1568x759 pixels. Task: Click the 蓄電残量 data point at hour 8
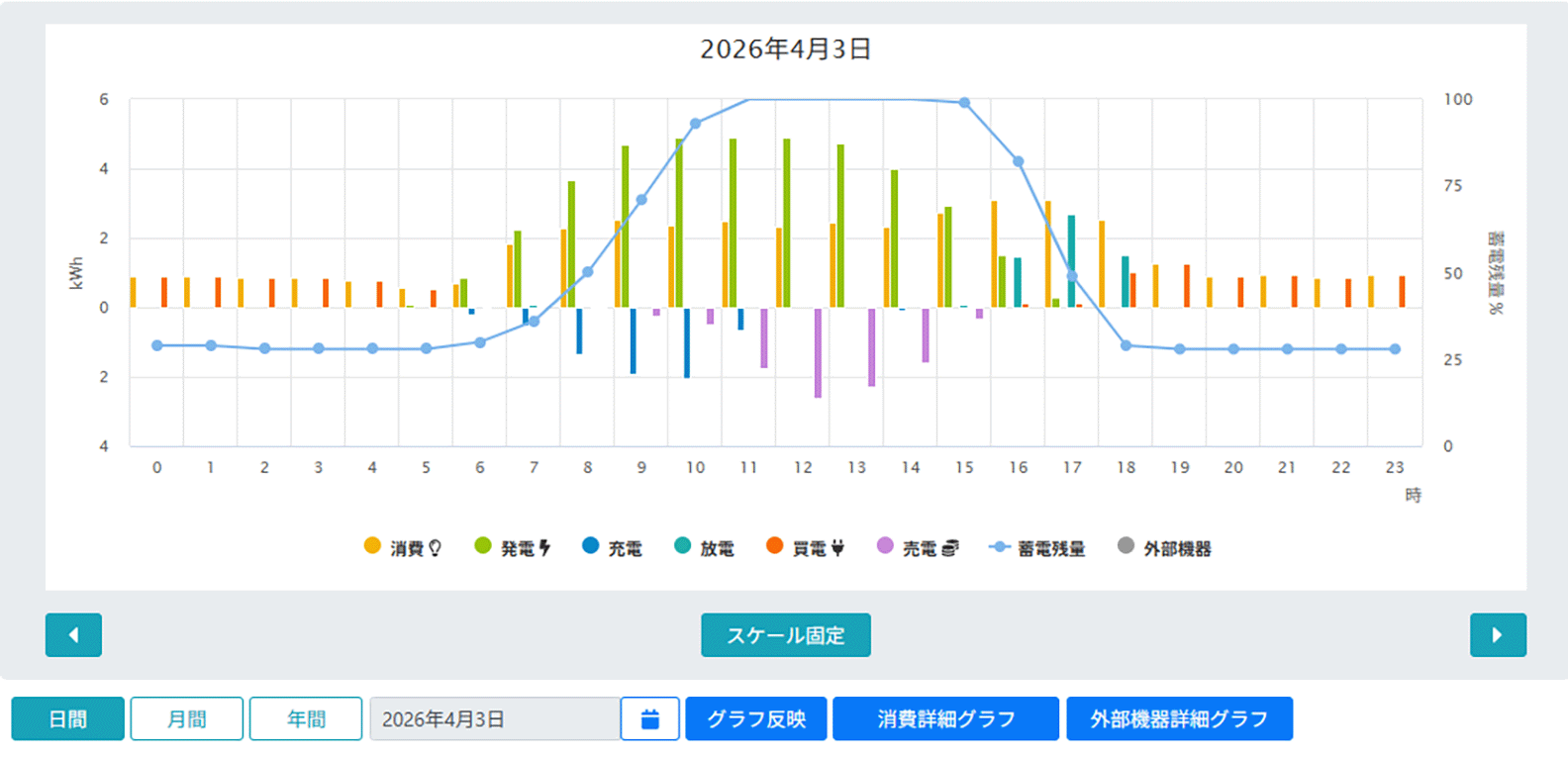coord(587,272)
